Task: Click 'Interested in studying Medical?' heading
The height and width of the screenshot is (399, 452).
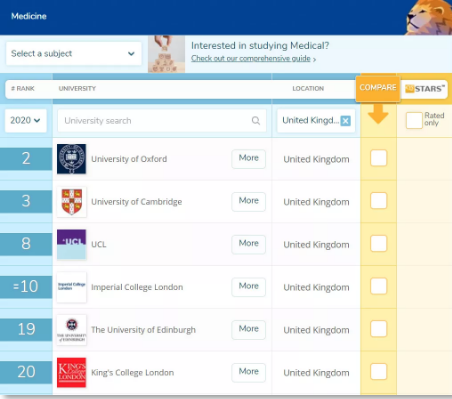Action: tap(260, 46)
